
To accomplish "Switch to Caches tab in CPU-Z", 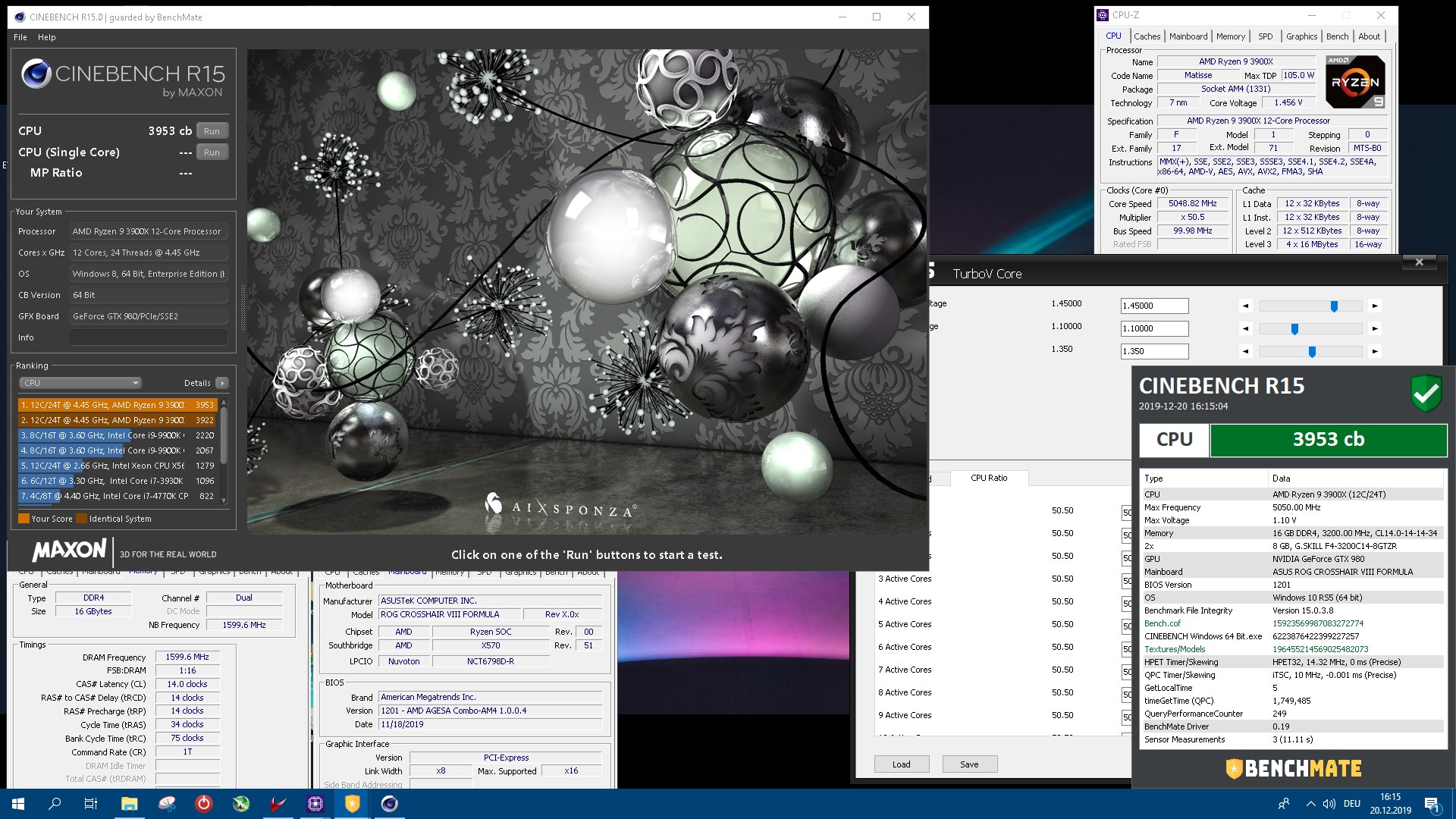I will (x=1147, y=36).
